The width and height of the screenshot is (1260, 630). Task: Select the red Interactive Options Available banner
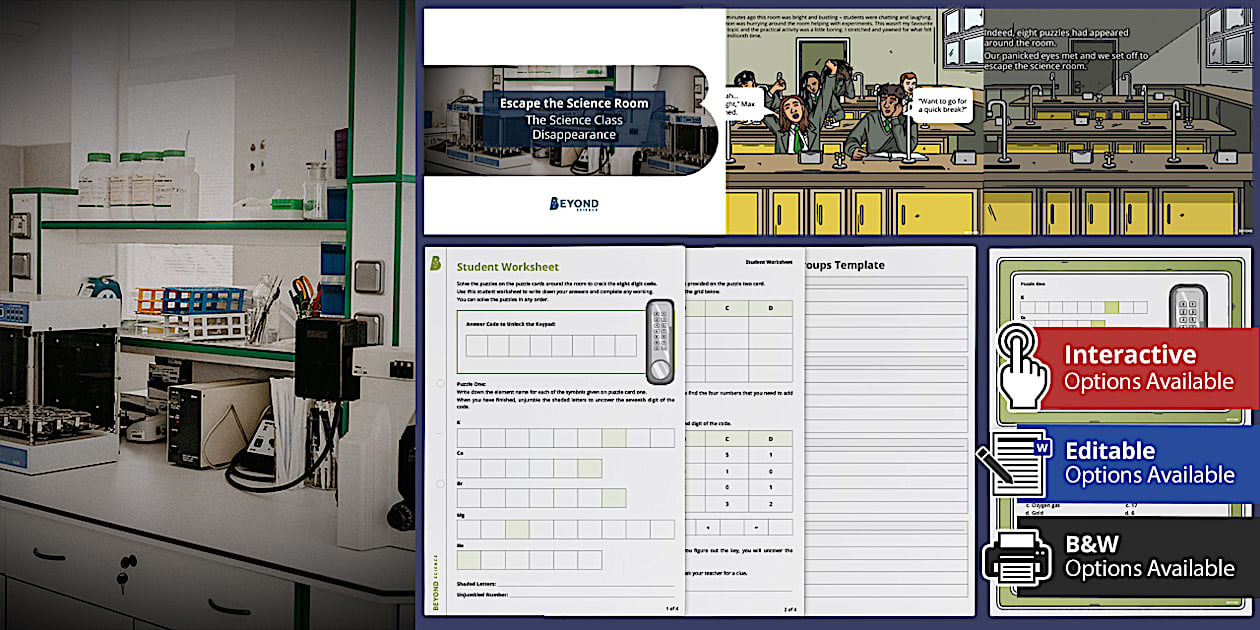tap(1147, 368)
